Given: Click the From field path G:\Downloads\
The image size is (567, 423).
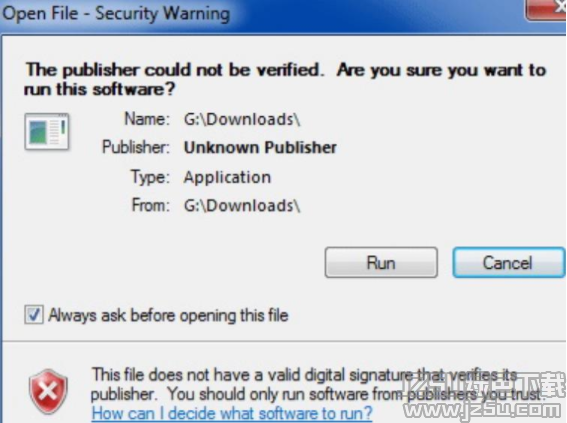Looking at the screenshot, I should [242, 206].
